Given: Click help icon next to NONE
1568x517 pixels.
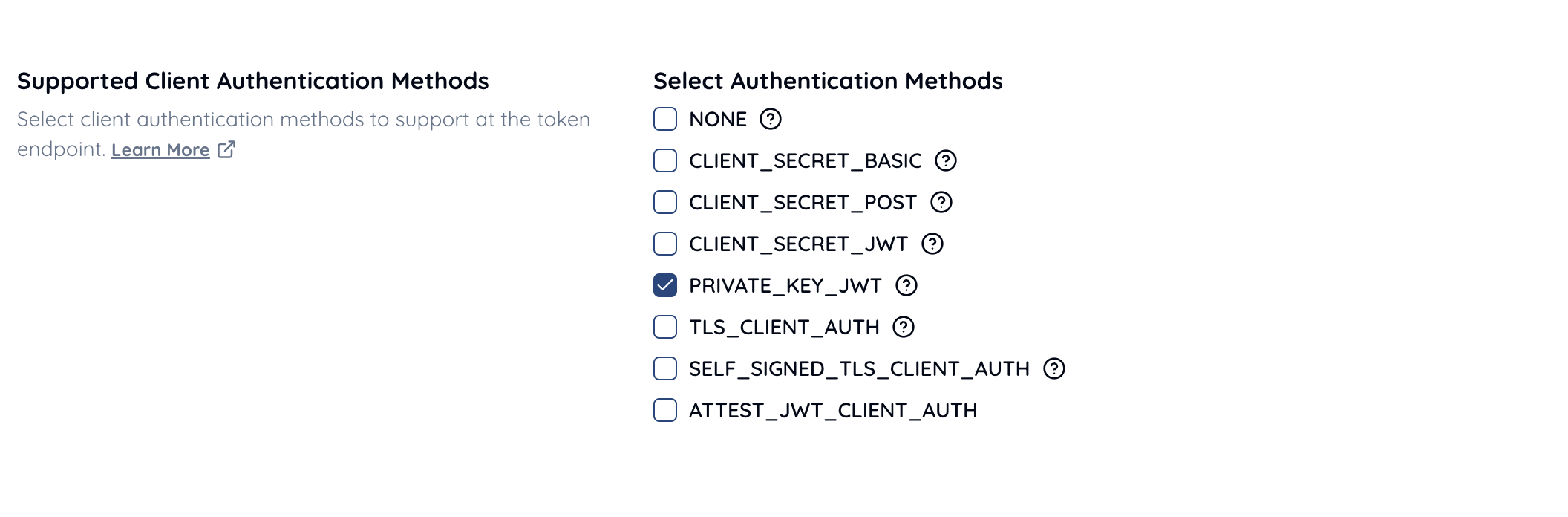Looking at the screenshot, I should (771, 119).
